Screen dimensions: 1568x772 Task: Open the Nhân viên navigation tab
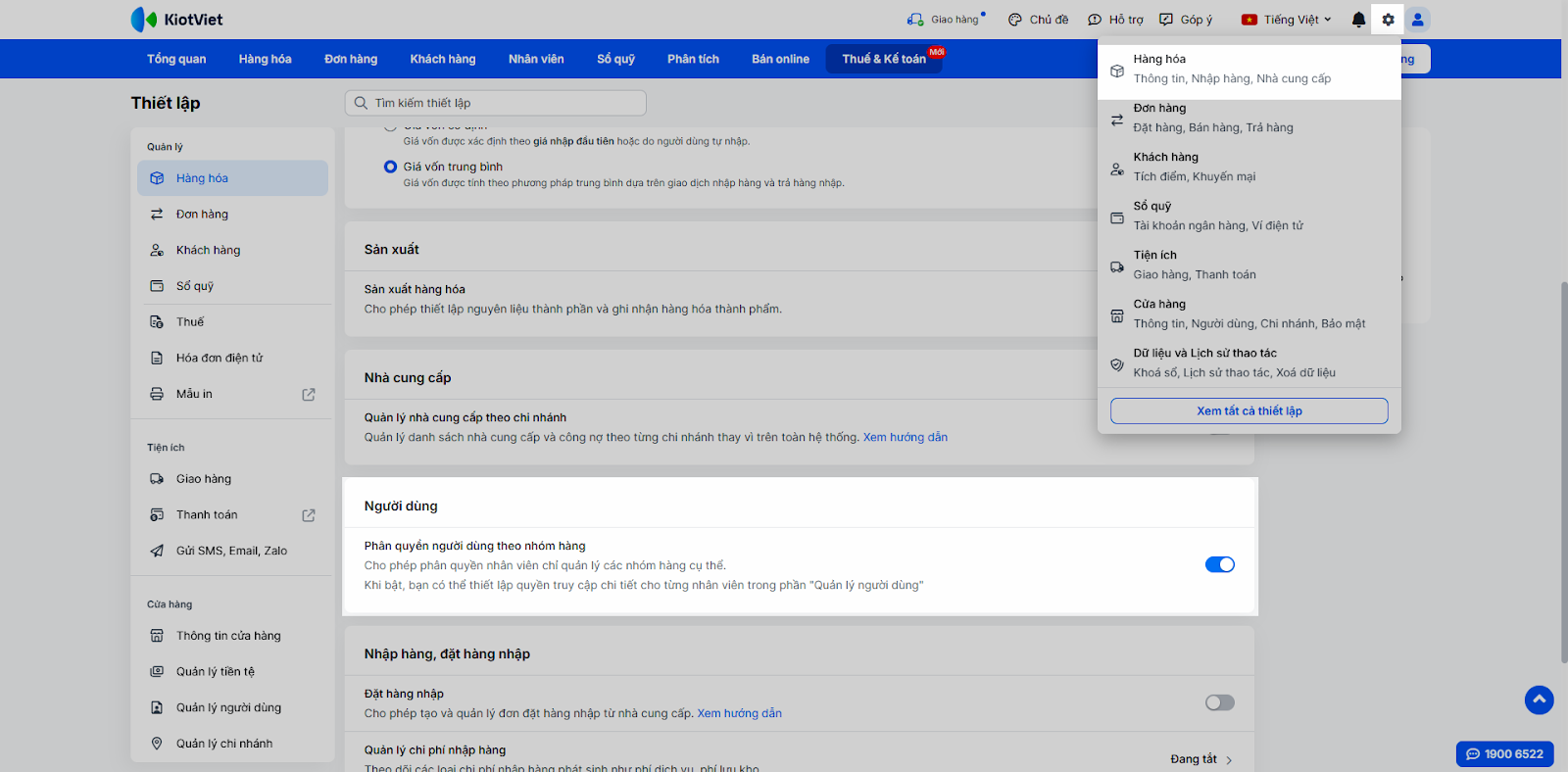tap(536, 59)
